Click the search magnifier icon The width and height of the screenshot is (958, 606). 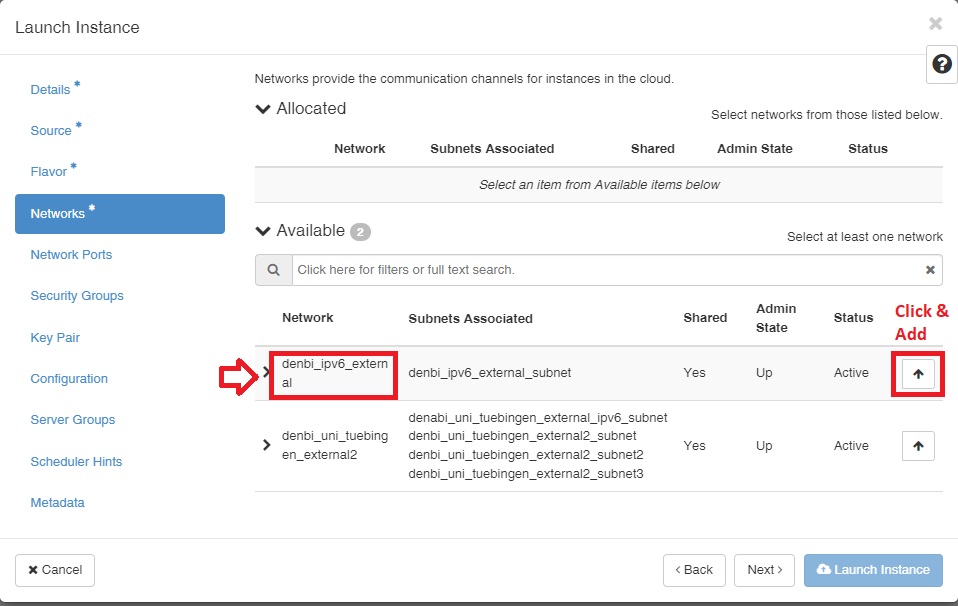[x=273, y=270]
